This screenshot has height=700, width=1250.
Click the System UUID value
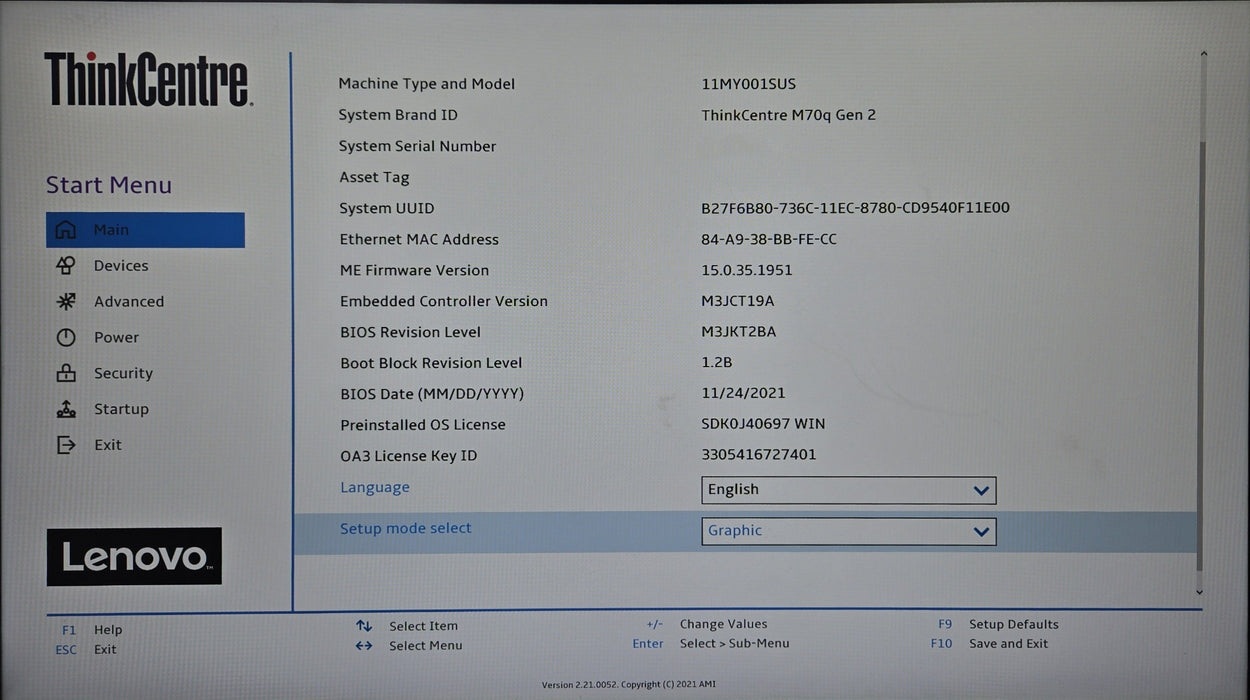pos(855,208)
